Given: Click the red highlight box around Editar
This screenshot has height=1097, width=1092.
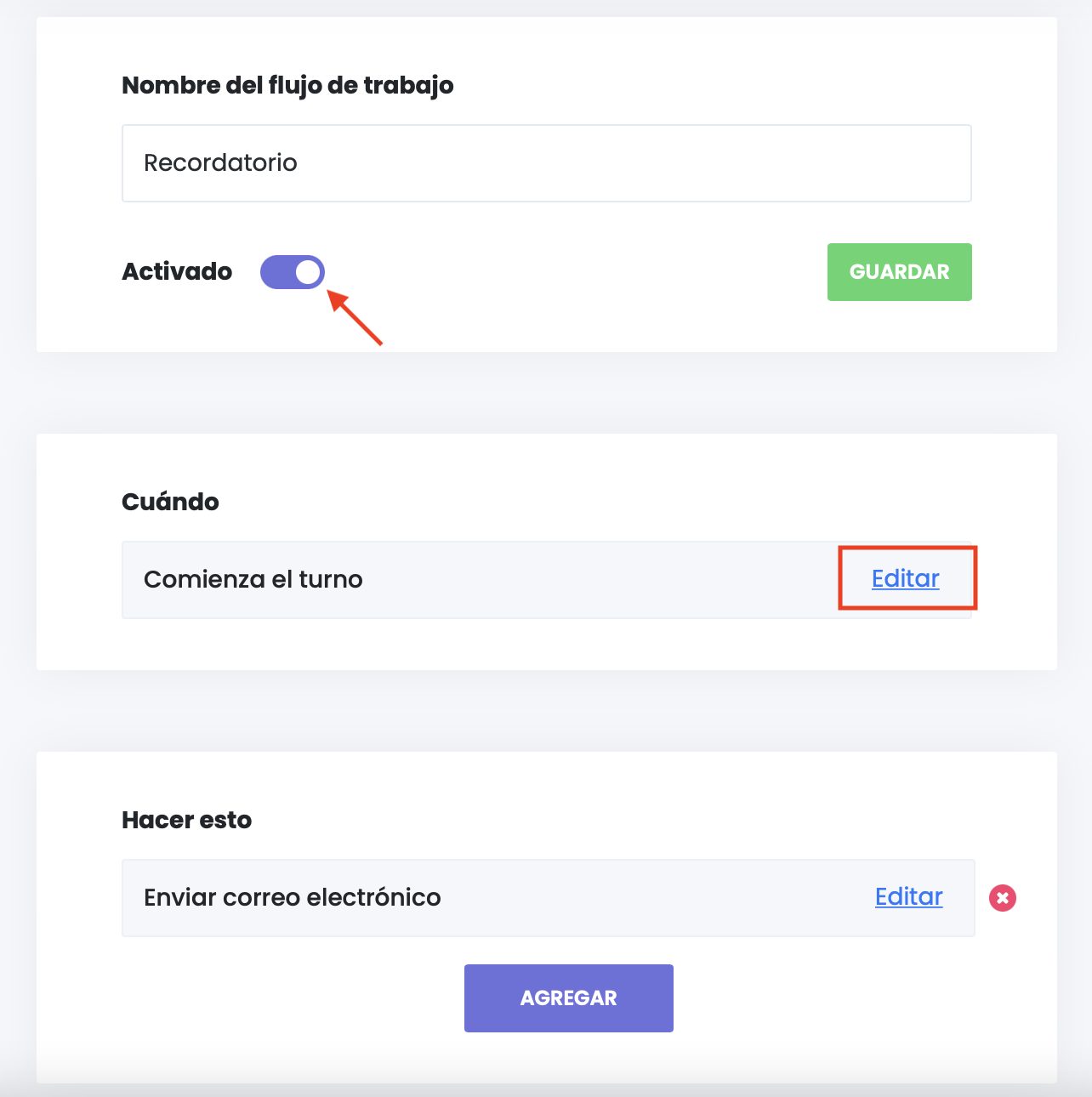Looking at the screenshot, I should [x=907, y=578].
